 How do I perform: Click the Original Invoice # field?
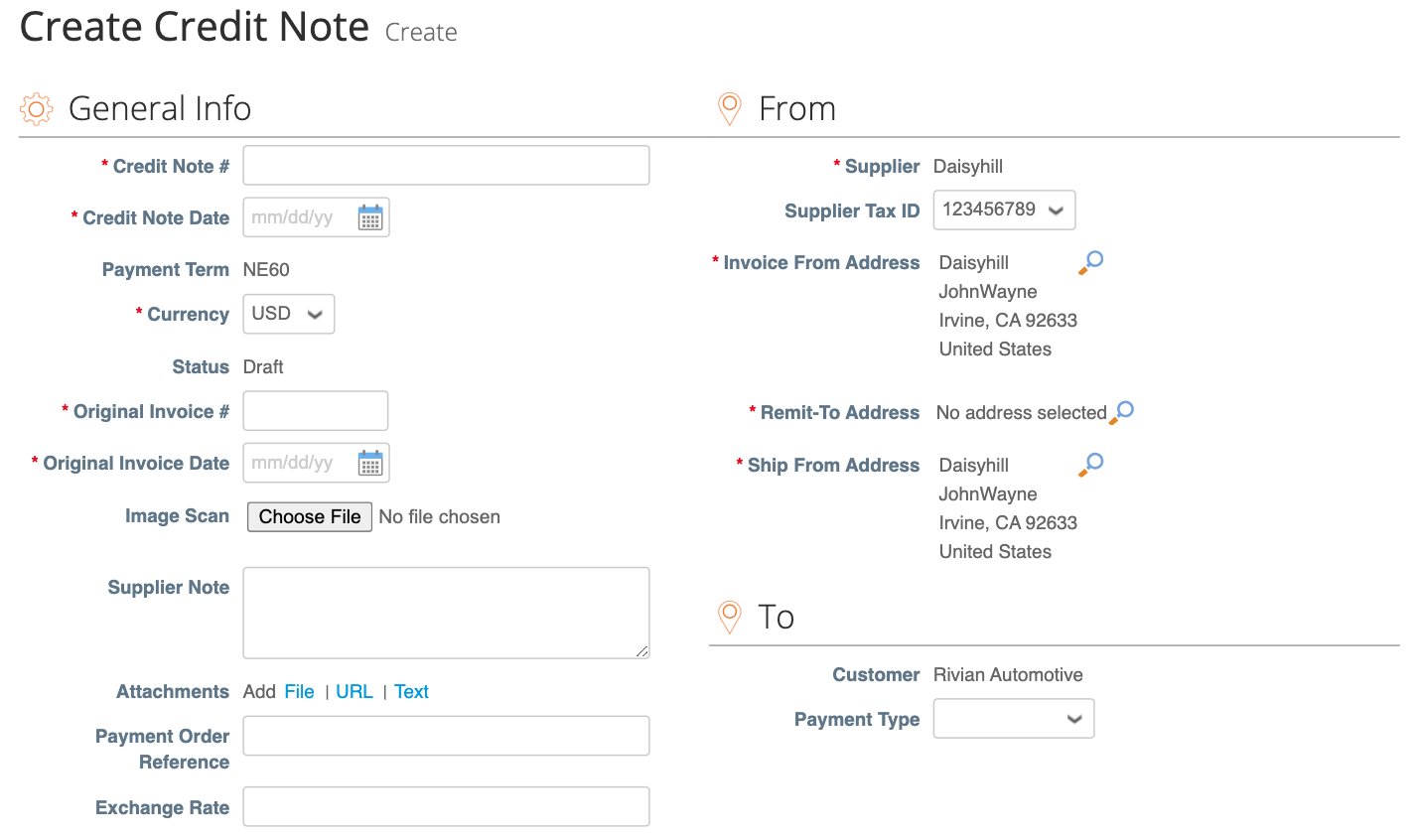(x=315, y=410)
